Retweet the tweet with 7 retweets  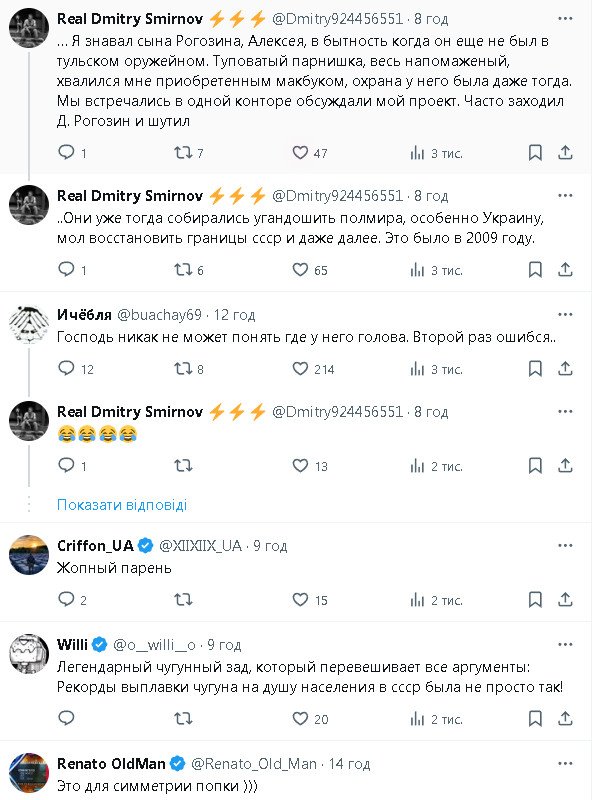click(183, 153)
